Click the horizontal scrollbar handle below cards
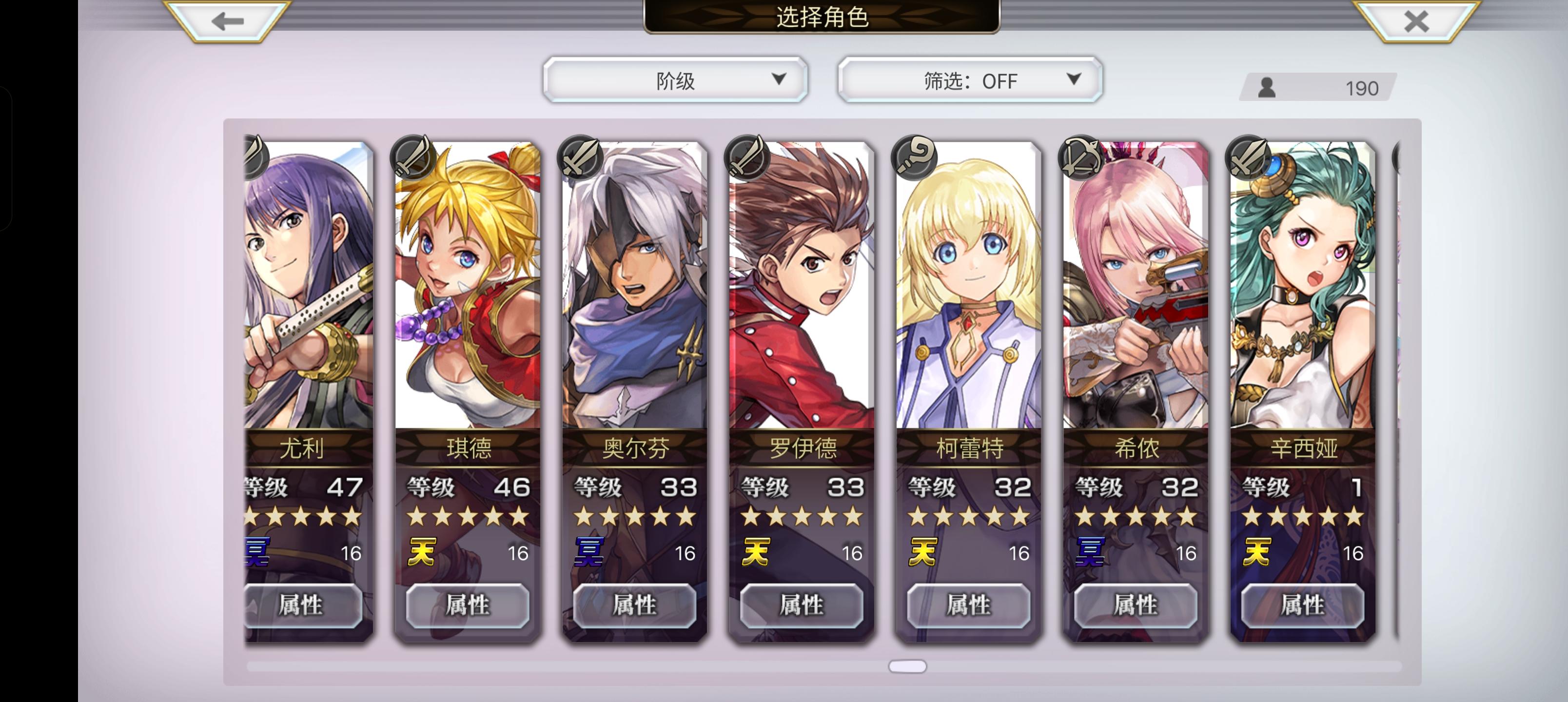Screen dimensions: 1568x702 pos(907,666)
